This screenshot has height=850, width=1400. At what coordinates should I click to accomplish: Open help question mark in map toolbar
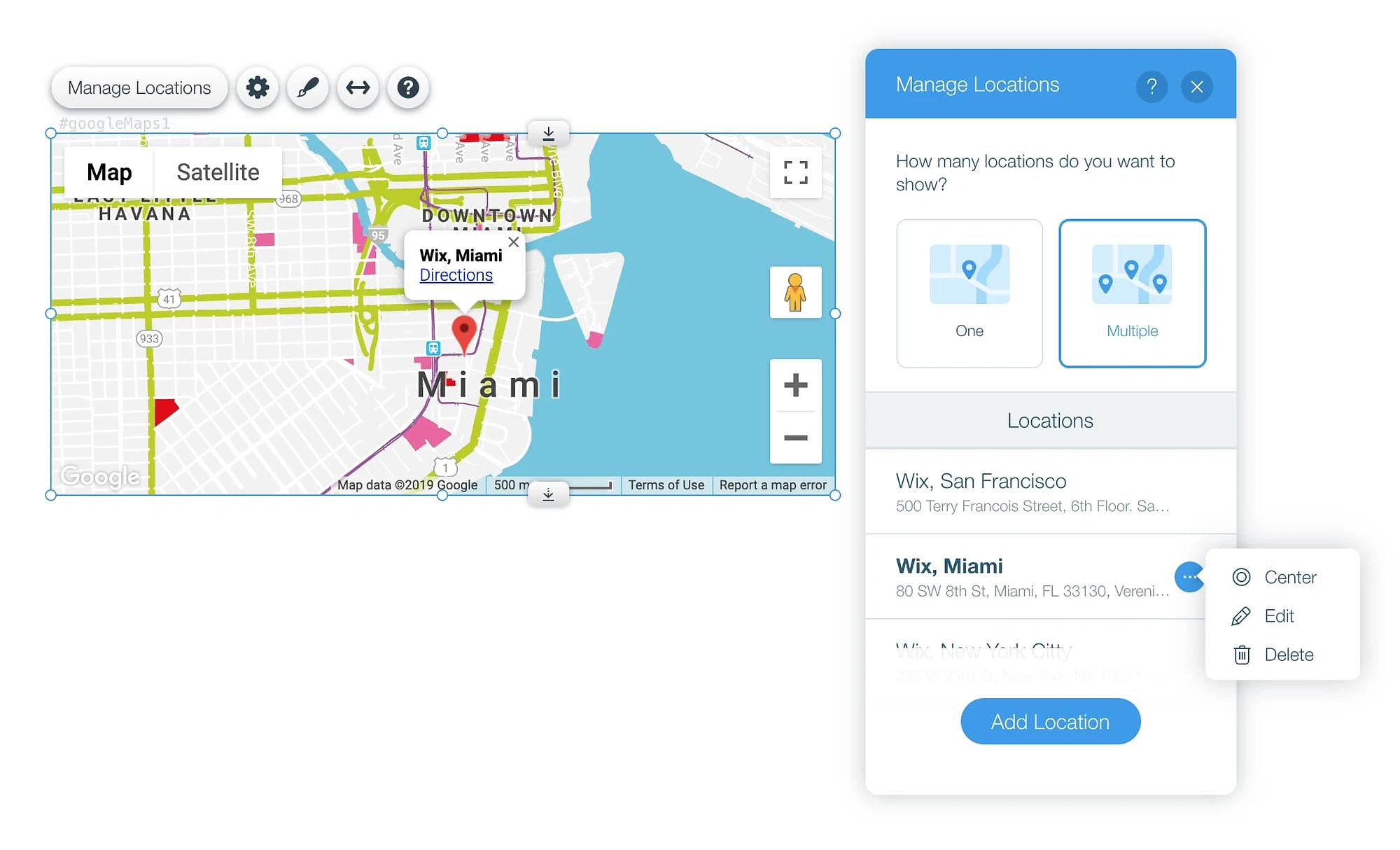coord(408,88)
